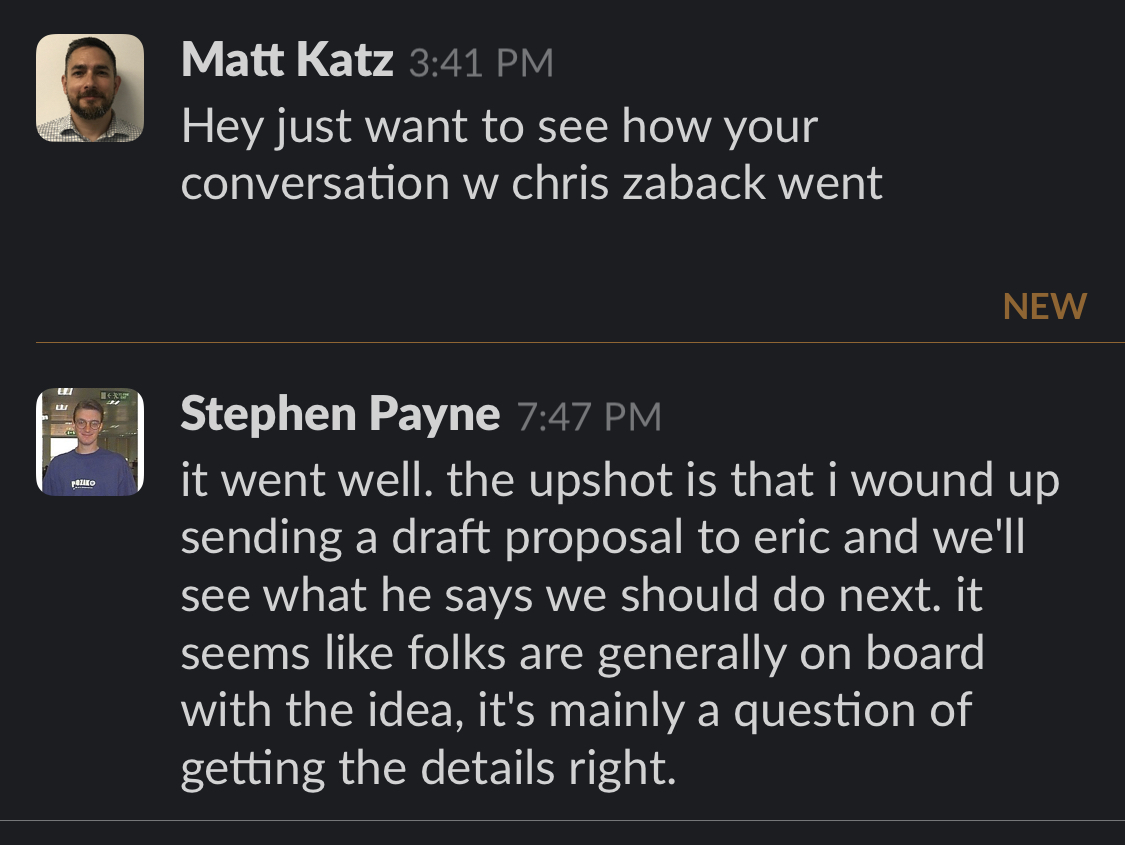Open the 7:47 PM message timestamp
This screenshot has width=1125, height=845.
click(588, 417)
